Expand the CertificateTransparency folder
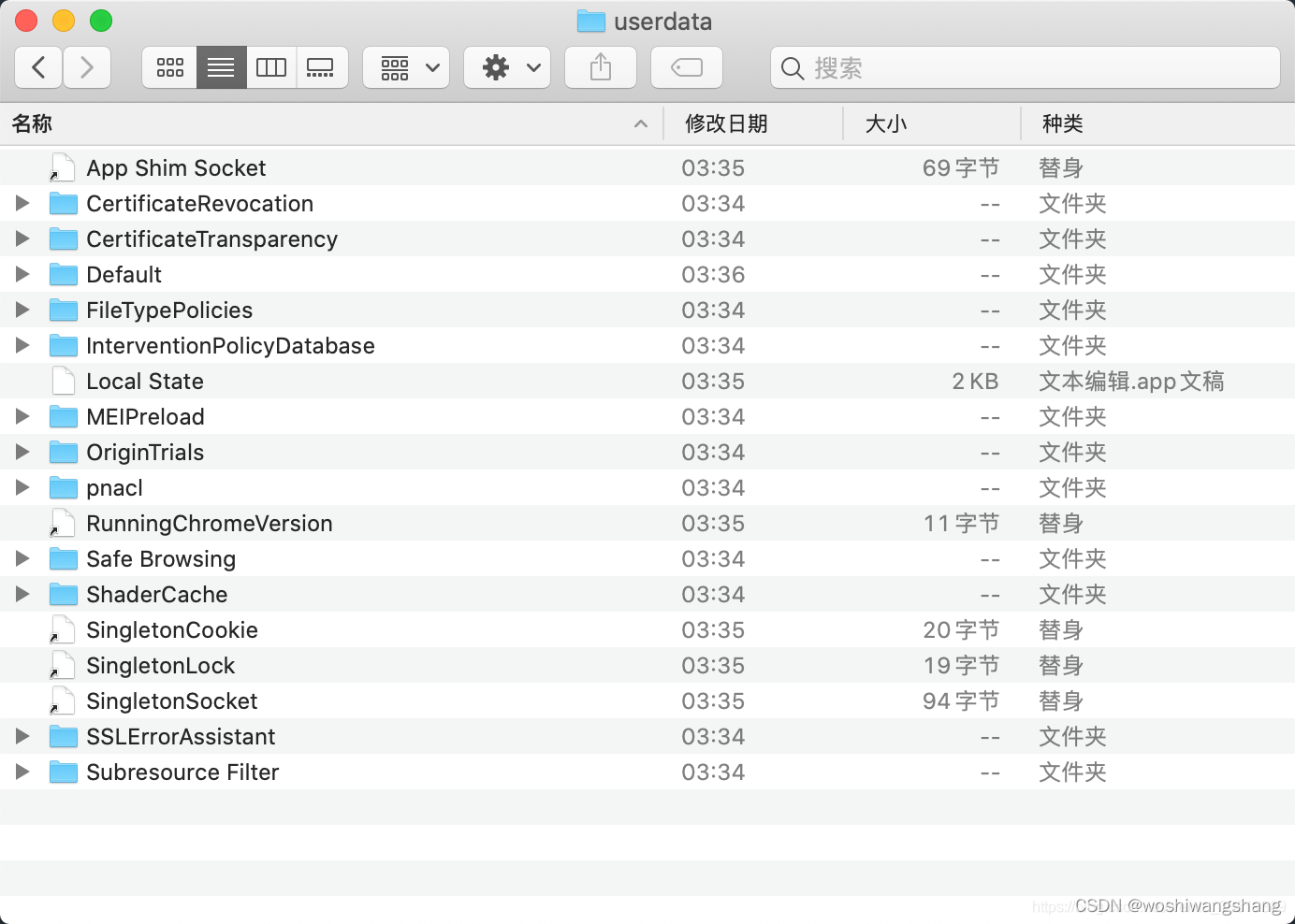Screen dimensions: 1295x924 pyautogui.click(x=22, y=238)
